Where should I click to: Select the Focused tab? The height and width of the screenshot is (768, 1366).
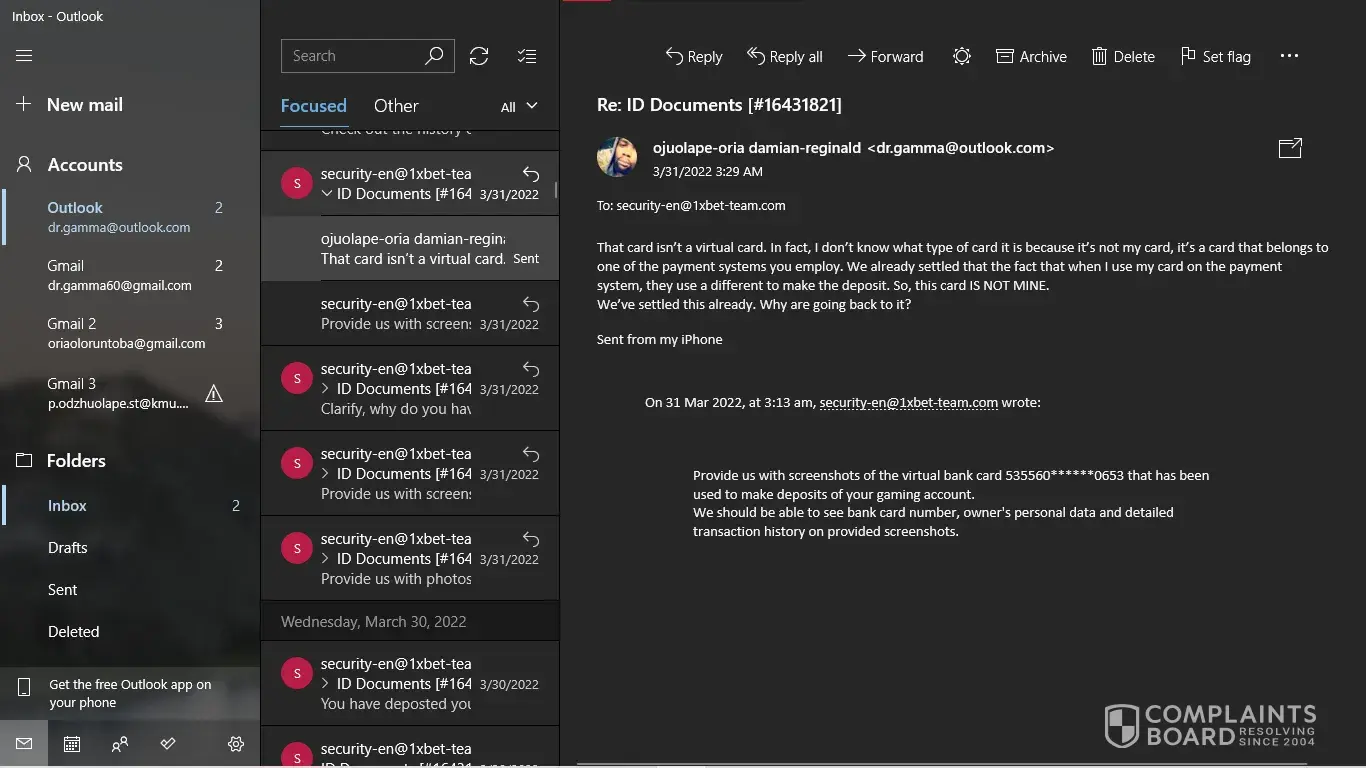313,106
